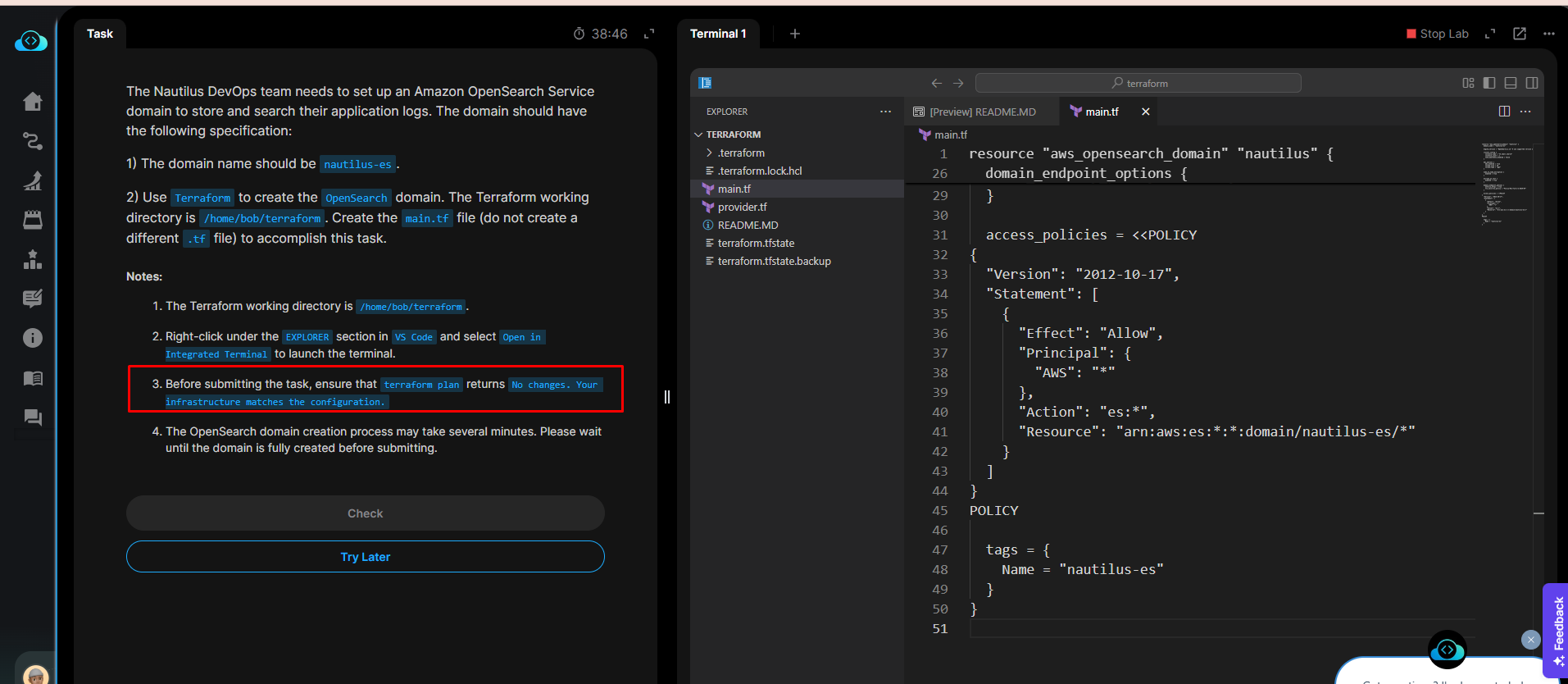Click the Name = "nautilus-es" code line
Viewport: 1568px width, 684px height.
(x=1082, y=569)
